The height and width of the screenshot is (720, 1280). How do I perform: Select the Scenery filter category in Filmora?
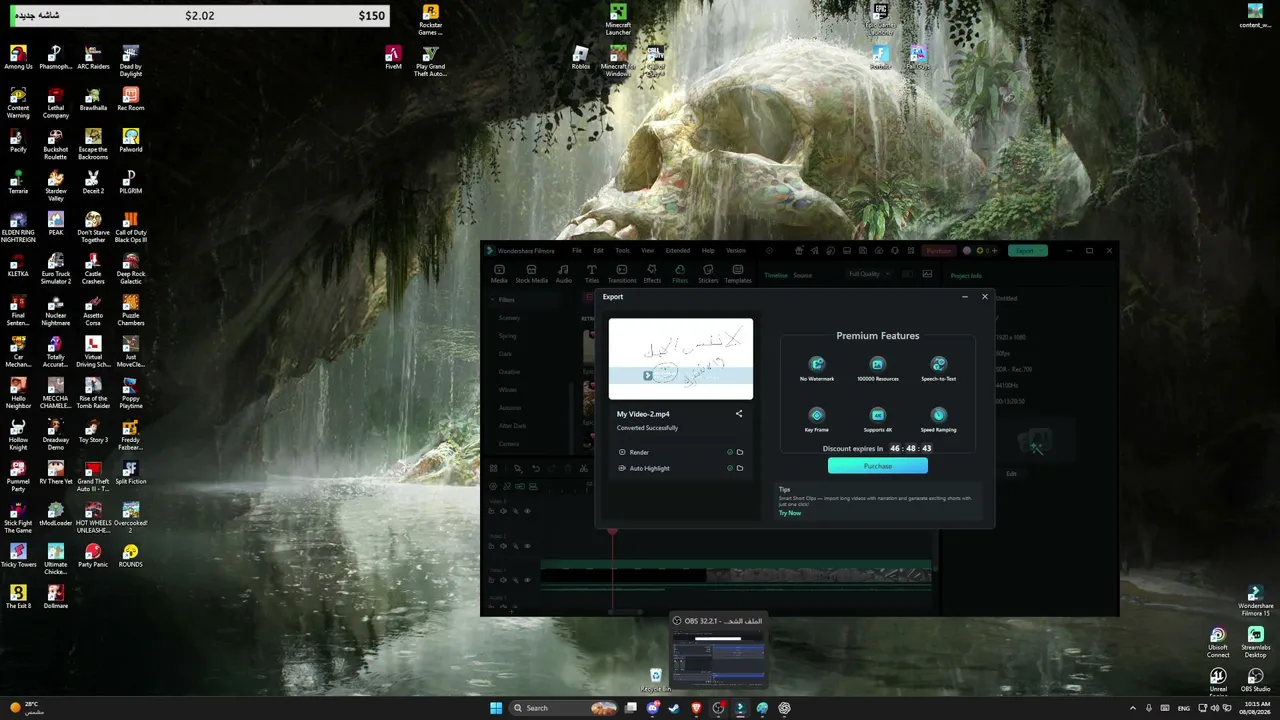509,318
